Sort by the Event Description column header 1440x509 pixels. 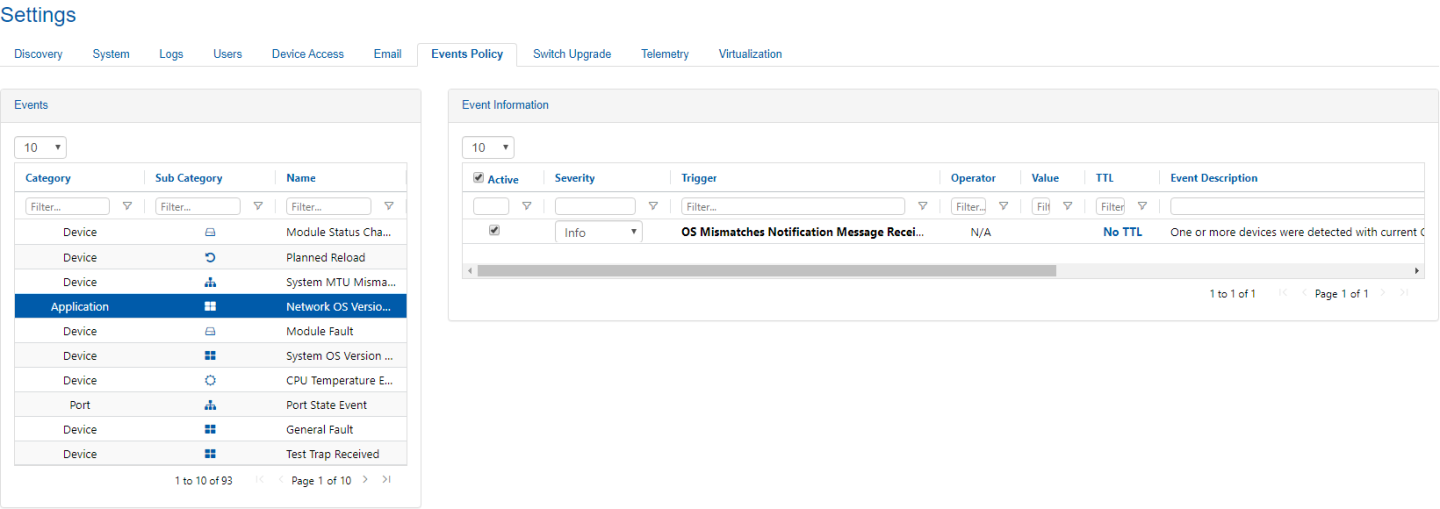pos(1213,178)
